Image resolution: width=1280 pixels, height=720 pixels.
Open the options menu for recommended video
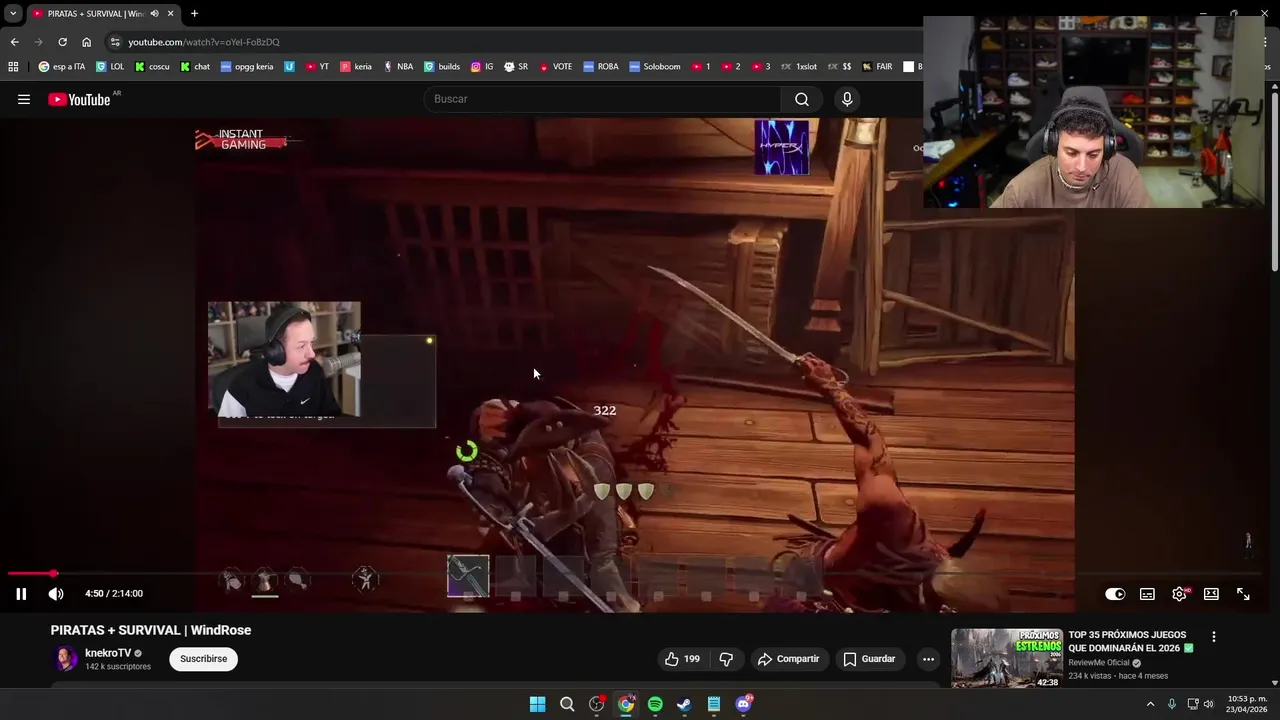click(x=1214, y=637)
